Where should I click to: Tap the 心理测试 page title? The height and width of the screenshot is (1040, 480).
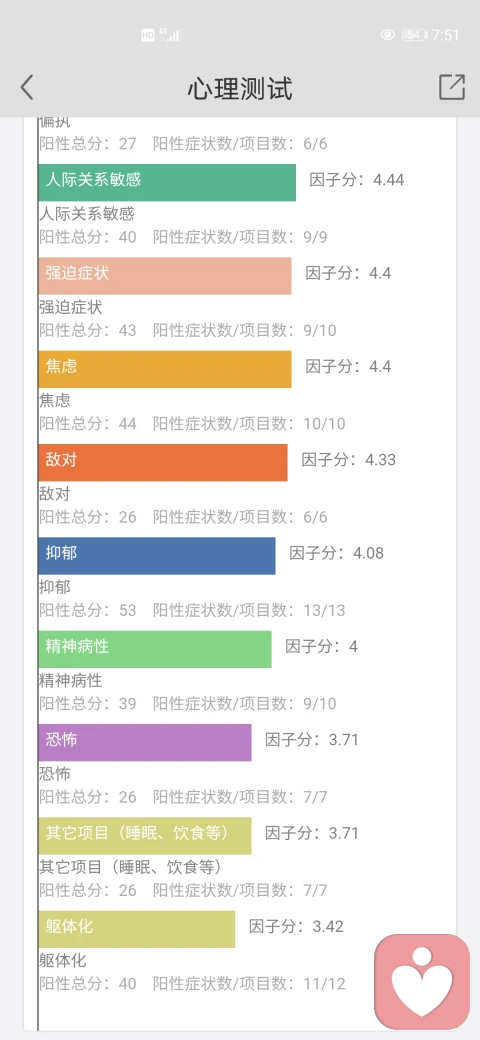(240, 88)
